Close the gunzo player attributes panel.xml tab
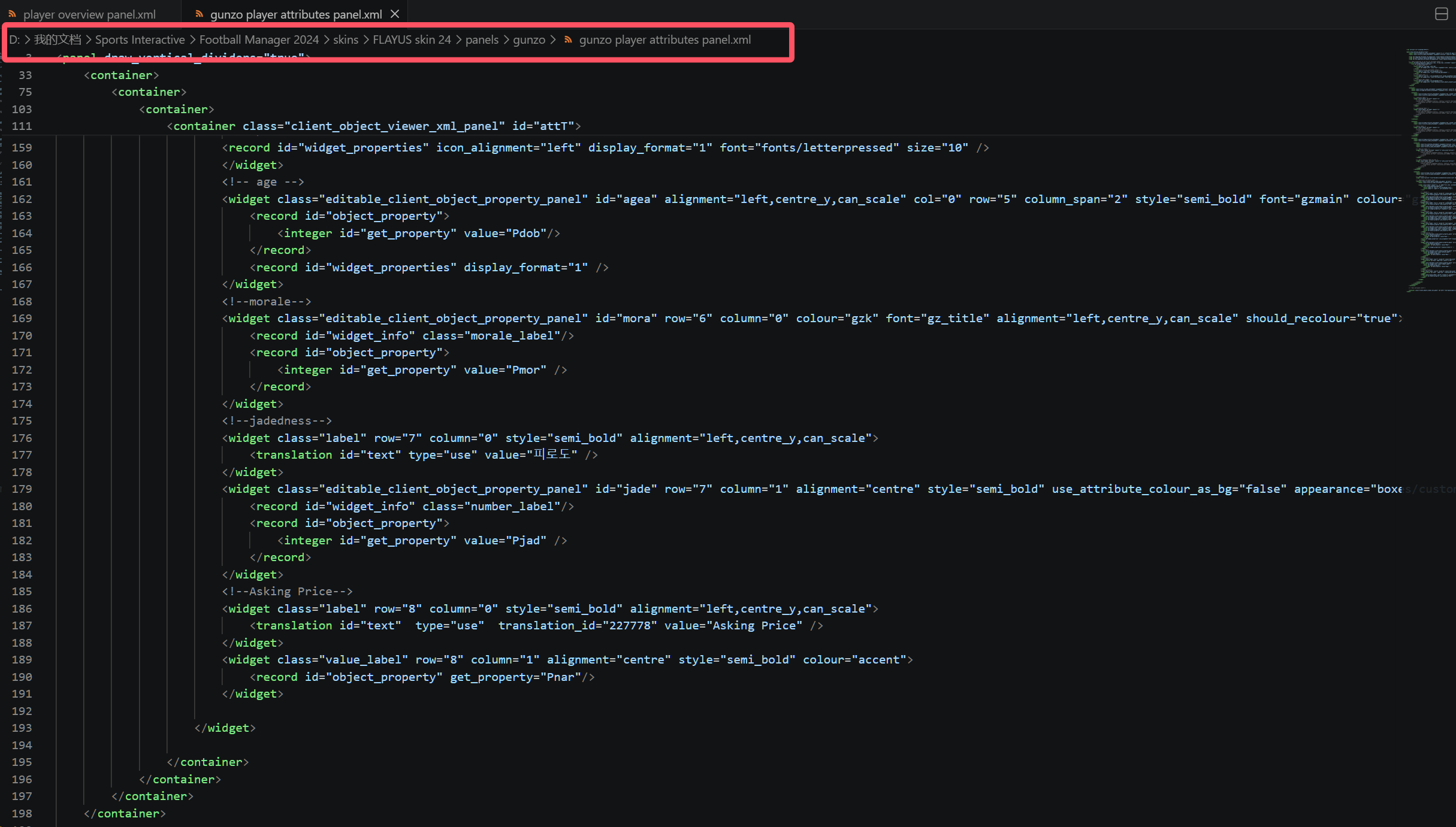The width and height of the screenshot is (1456, 827). coord(395,14)
